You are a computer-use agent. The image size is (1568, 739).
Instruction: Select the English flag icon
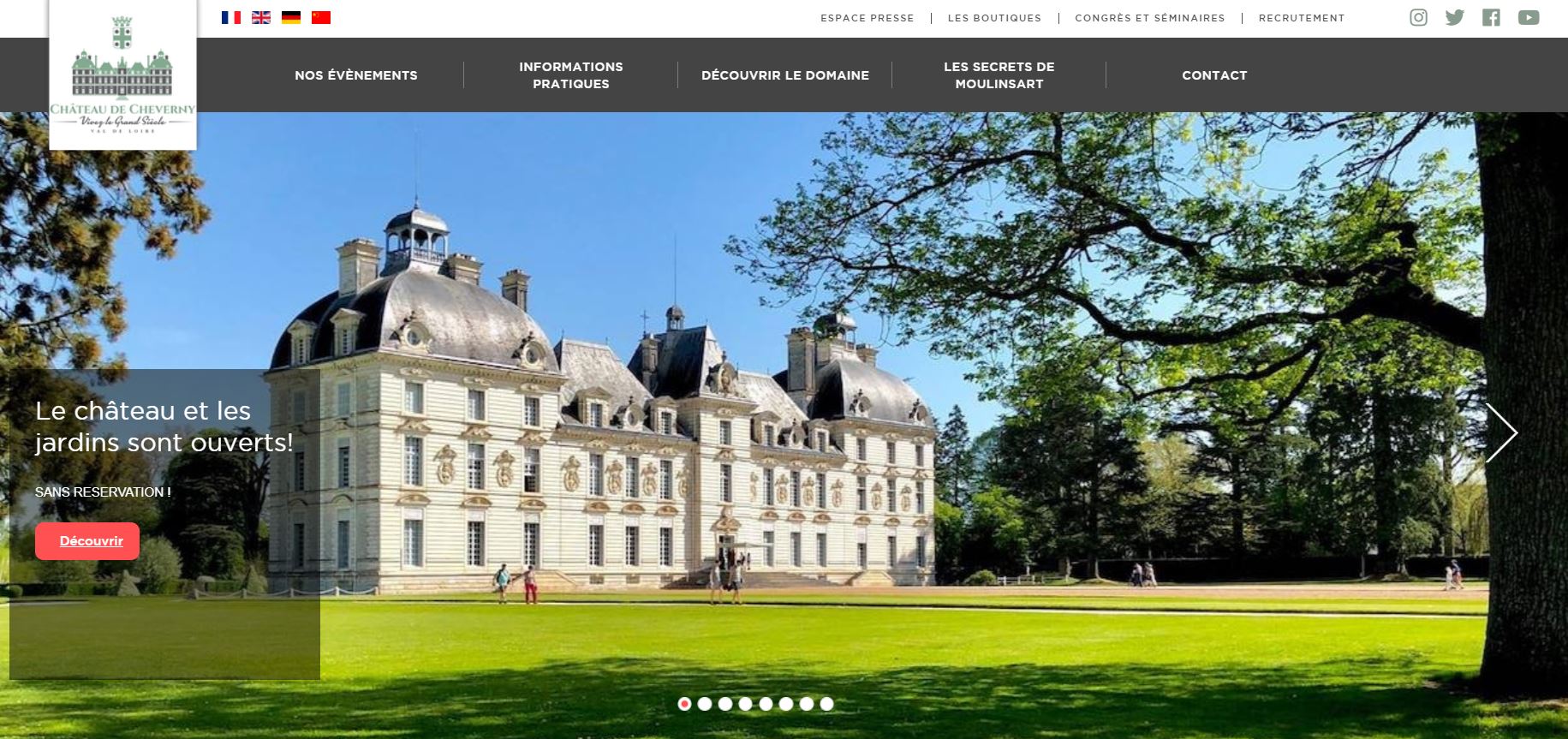point(261,17)
